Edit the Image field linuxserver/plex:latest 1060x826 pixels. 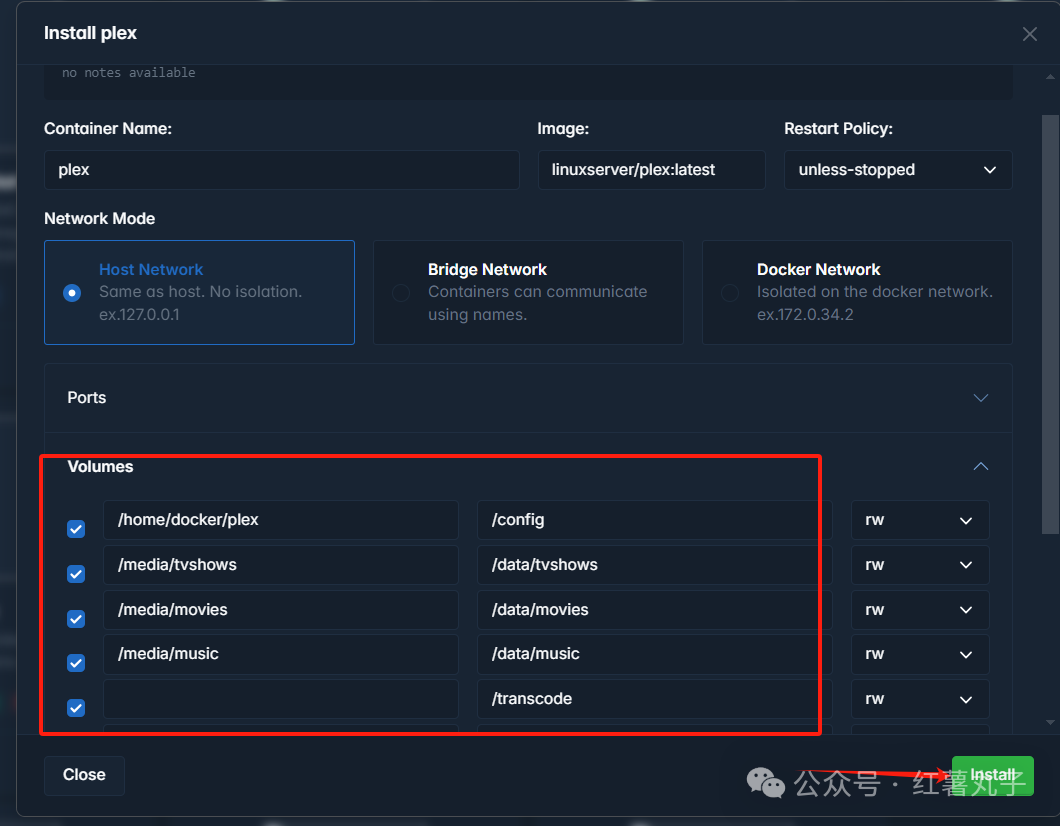click(652, 170)
